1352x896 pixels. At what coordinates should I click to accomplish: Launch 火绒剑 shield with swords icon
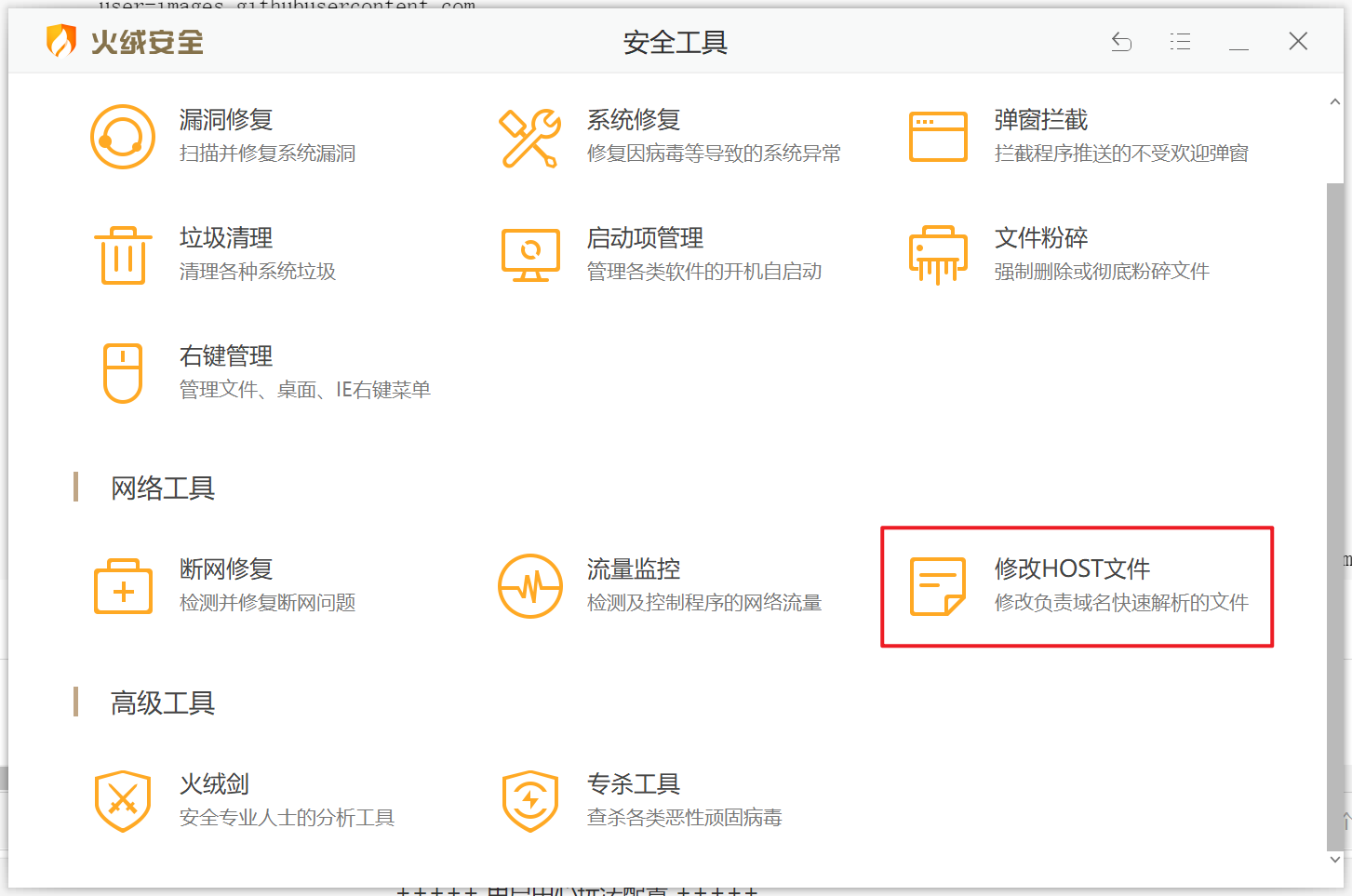coord(123,801)
